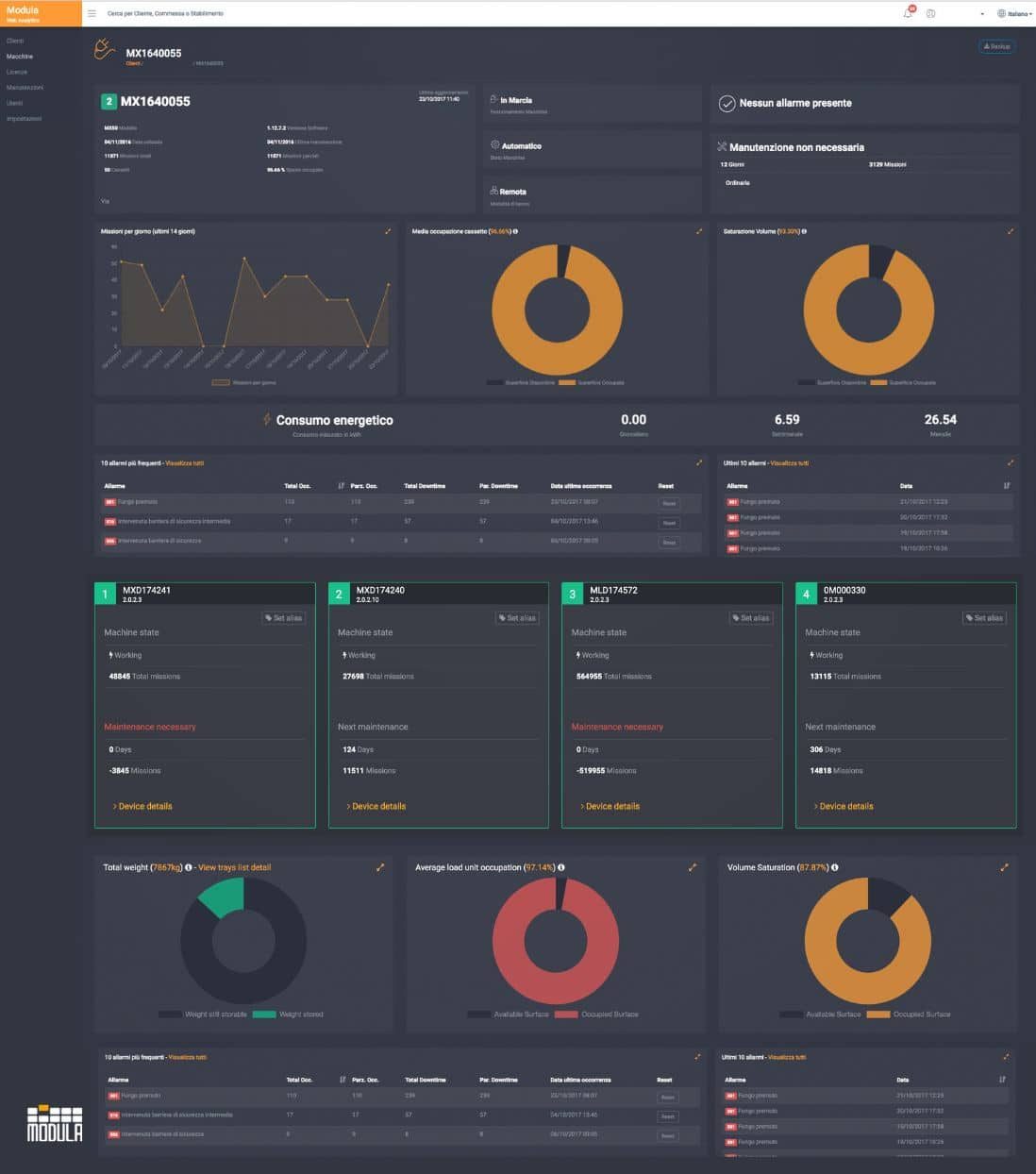Click the plug machine icon beside MX1640055 title
This screenshot has width=1036, height=1174.
pos(105,50)
